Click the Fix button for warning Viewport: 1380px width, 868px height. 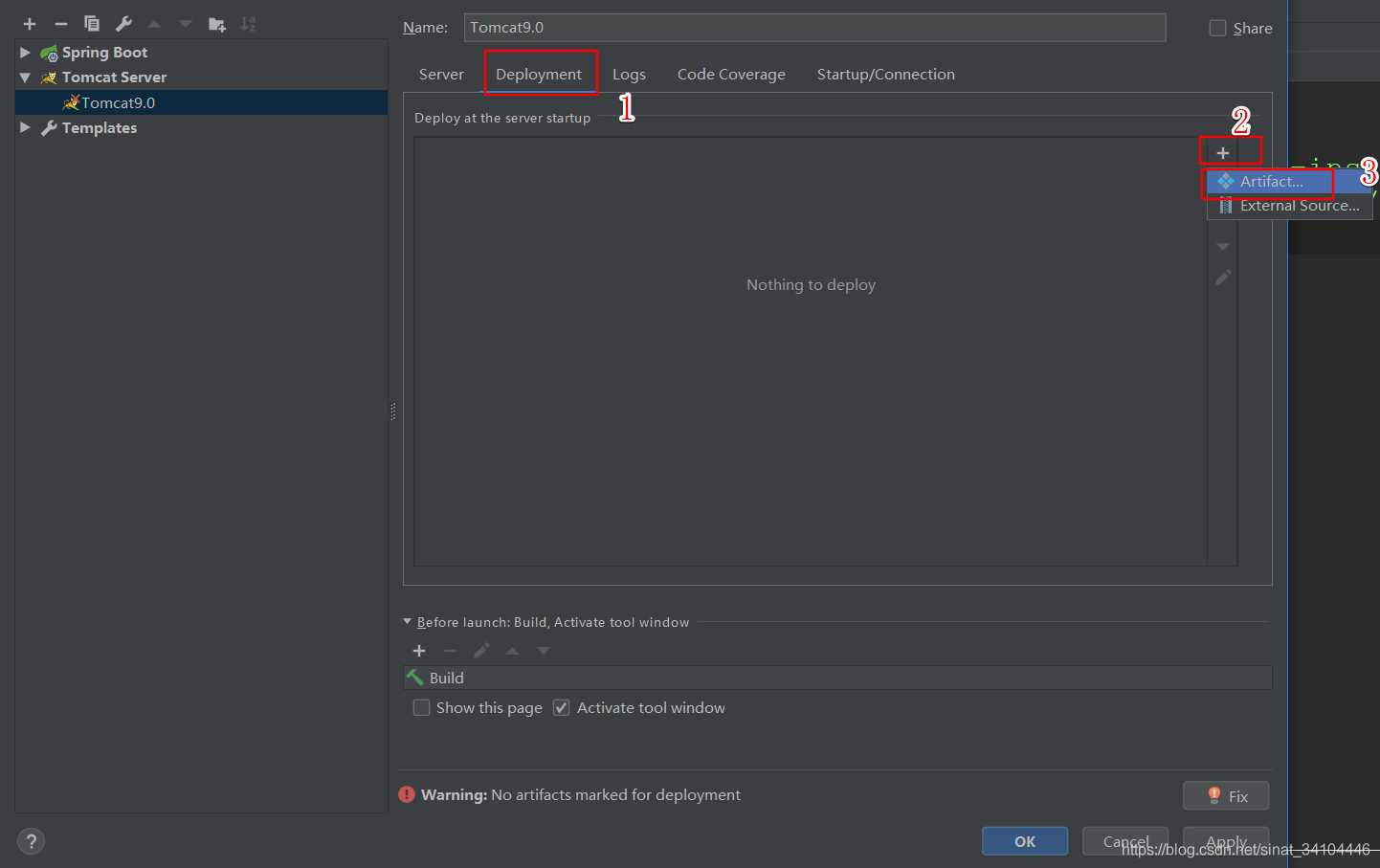1226,796
